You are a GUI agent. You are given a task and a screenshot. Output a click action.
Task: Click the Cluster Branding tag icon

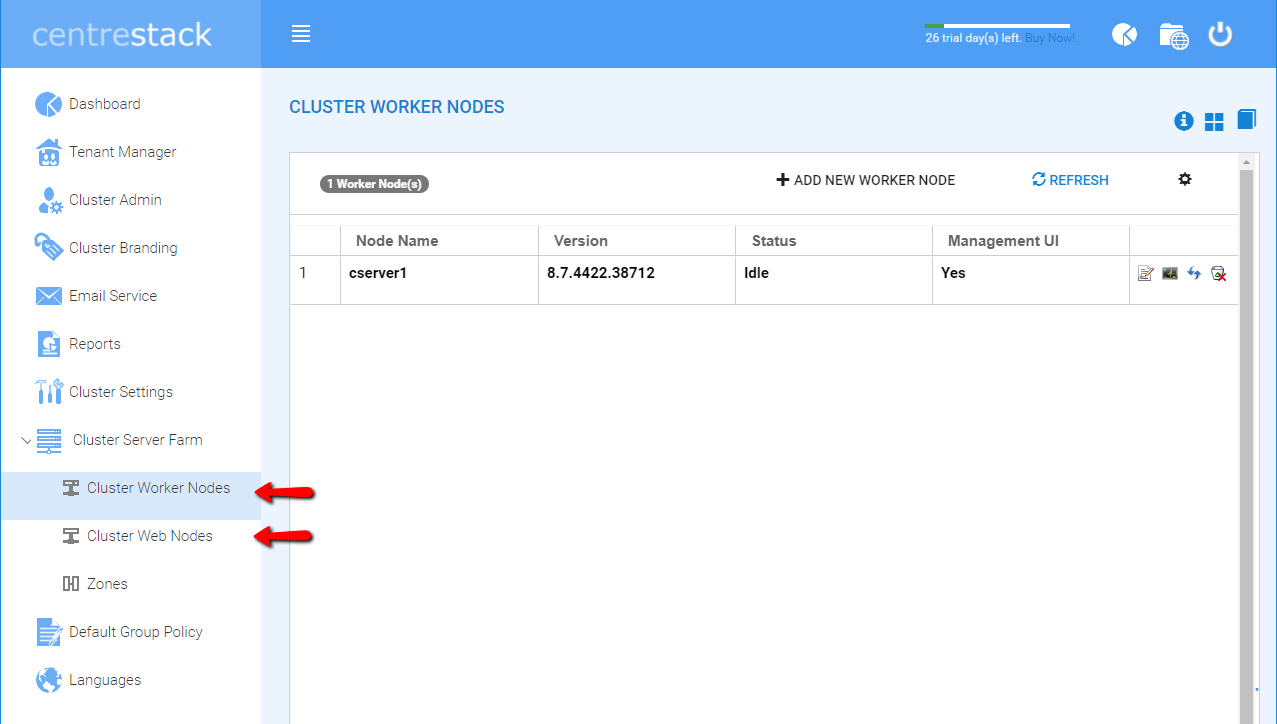click(x=48, y=247)
